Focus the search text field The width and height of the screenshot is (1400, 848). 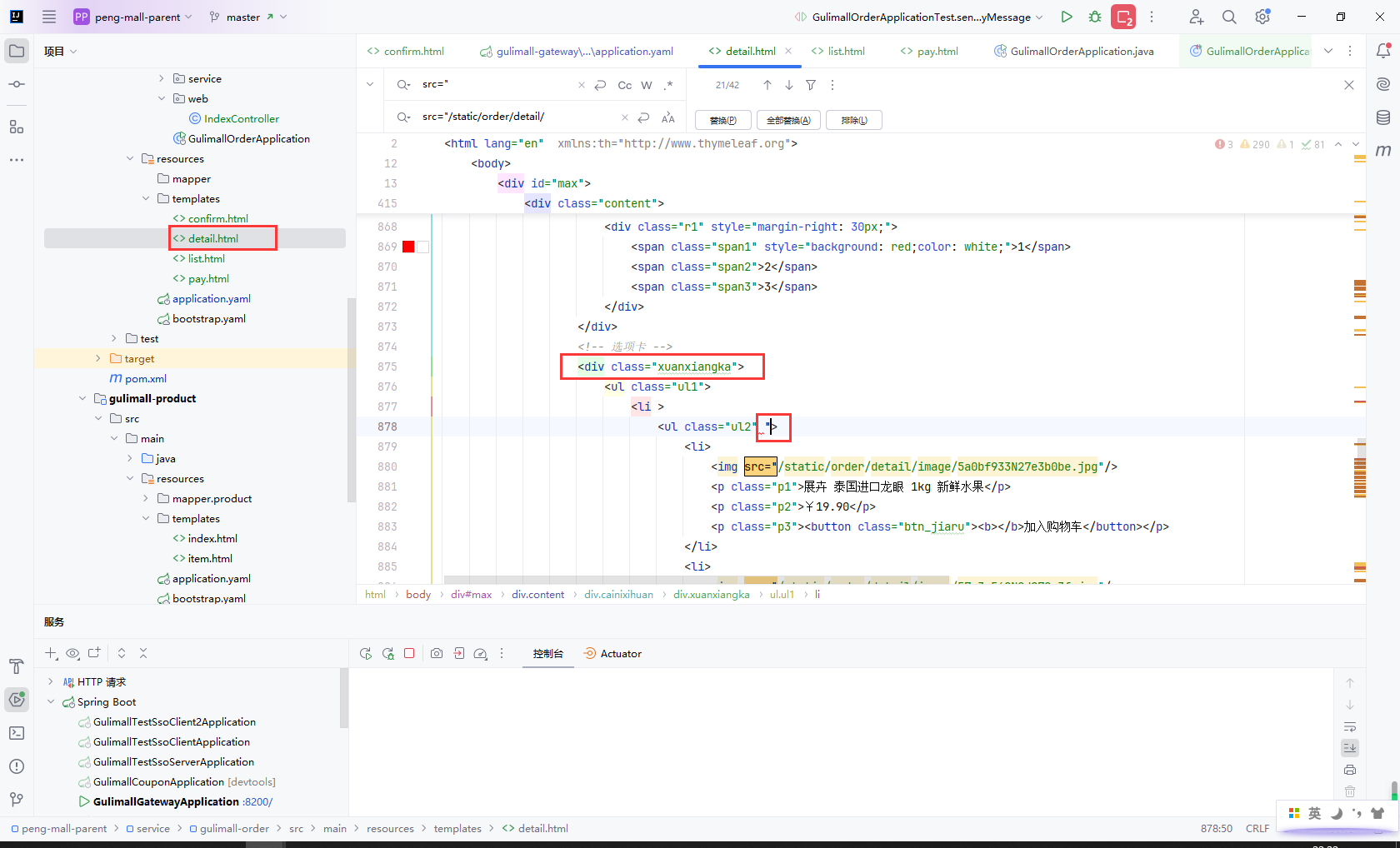click(x=497, y=84)
